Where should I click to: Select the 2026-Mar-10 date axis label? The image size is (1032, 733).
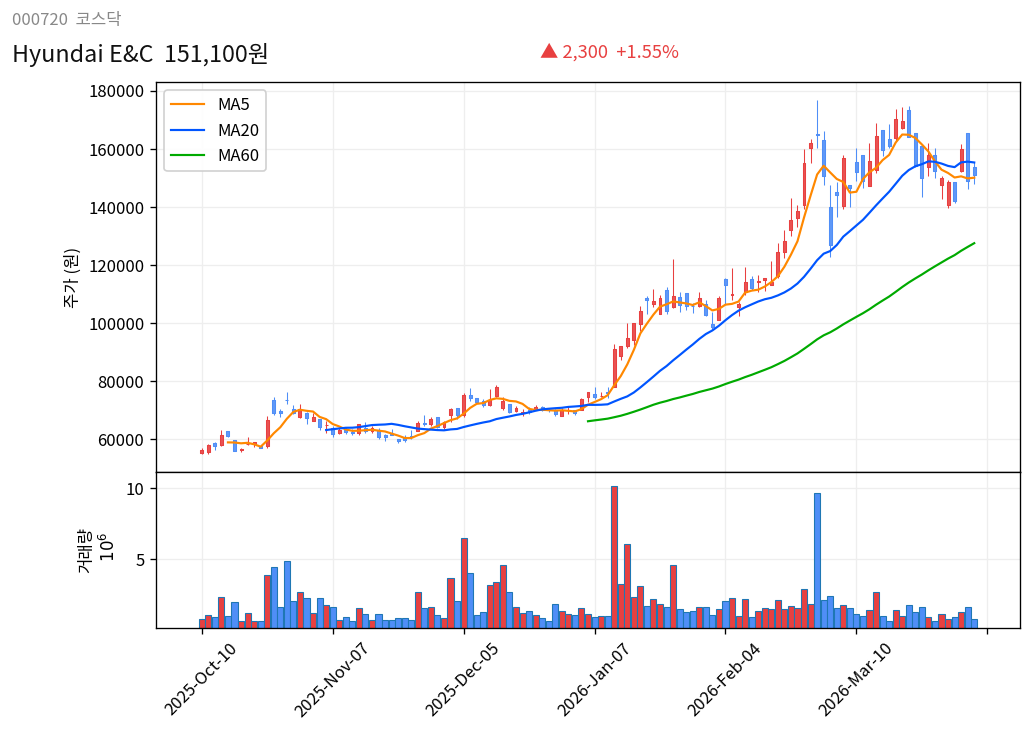[x=856, y=680]
